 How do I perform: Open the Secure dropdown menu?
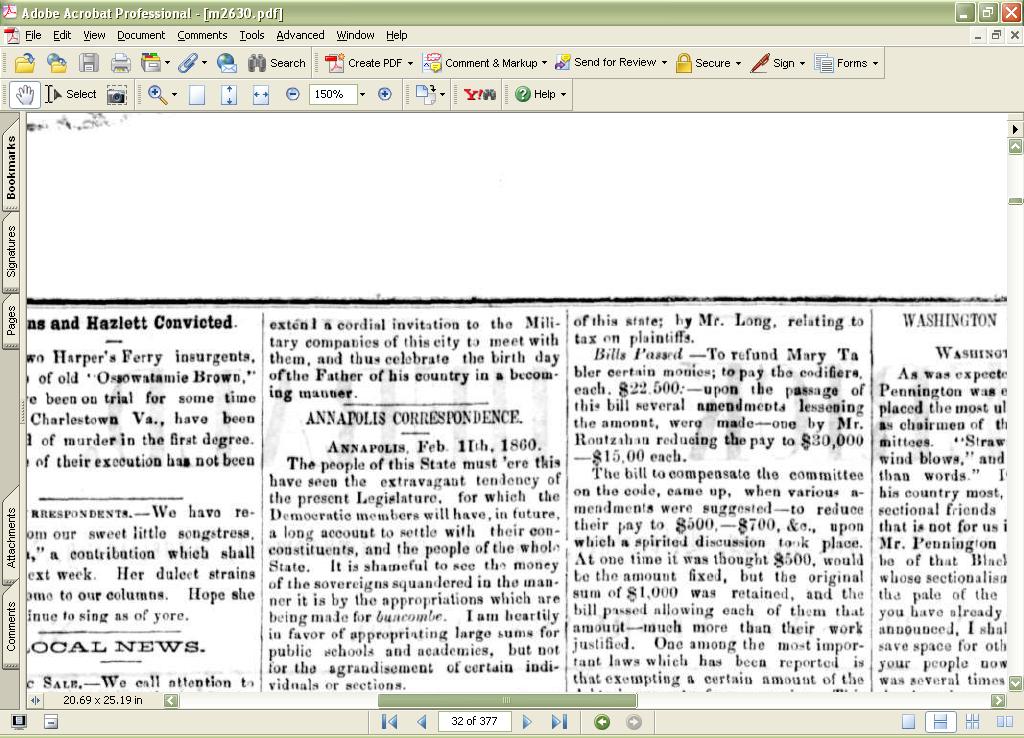(738, 63)
